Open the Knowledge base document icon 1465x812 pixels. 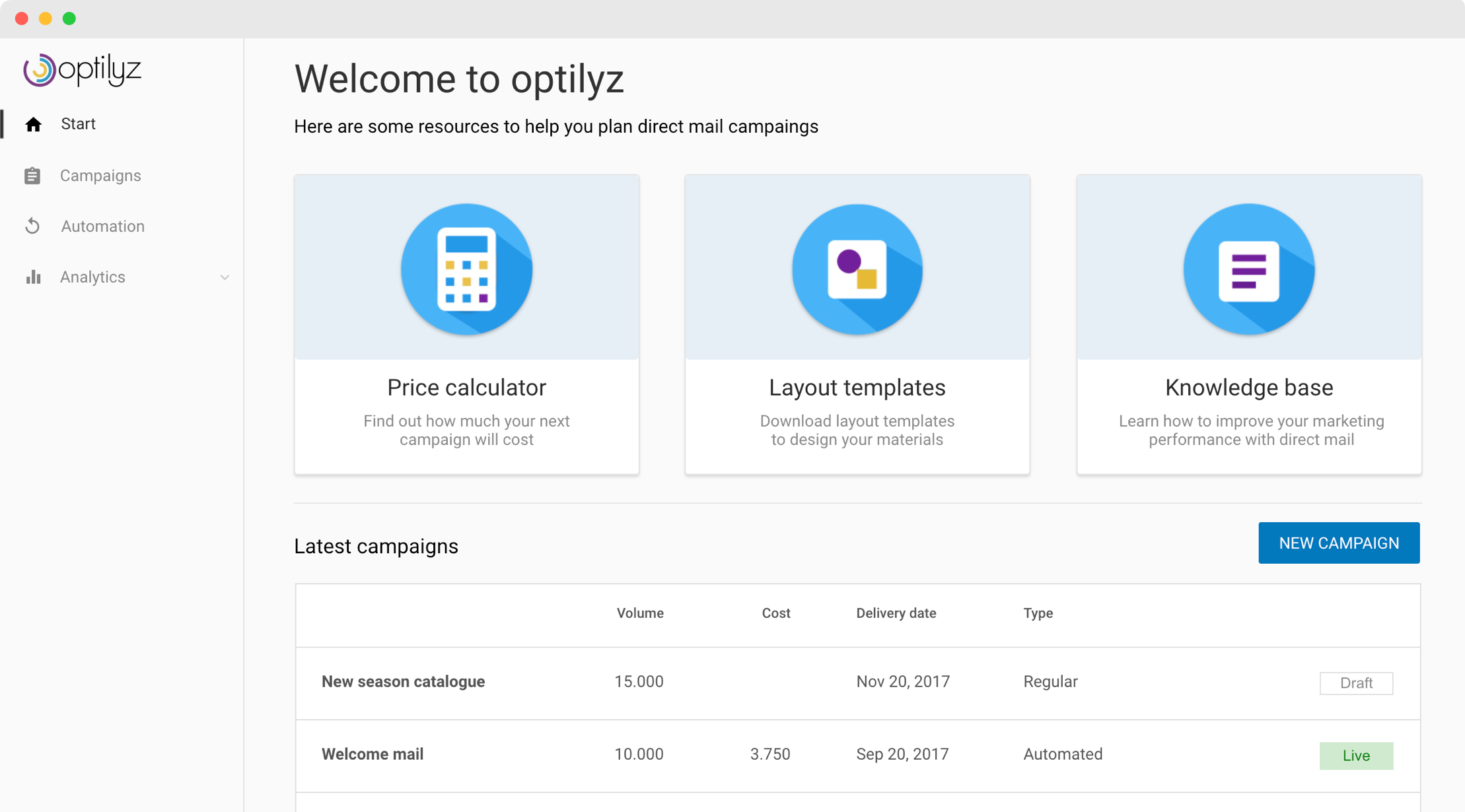[1249, 269]
